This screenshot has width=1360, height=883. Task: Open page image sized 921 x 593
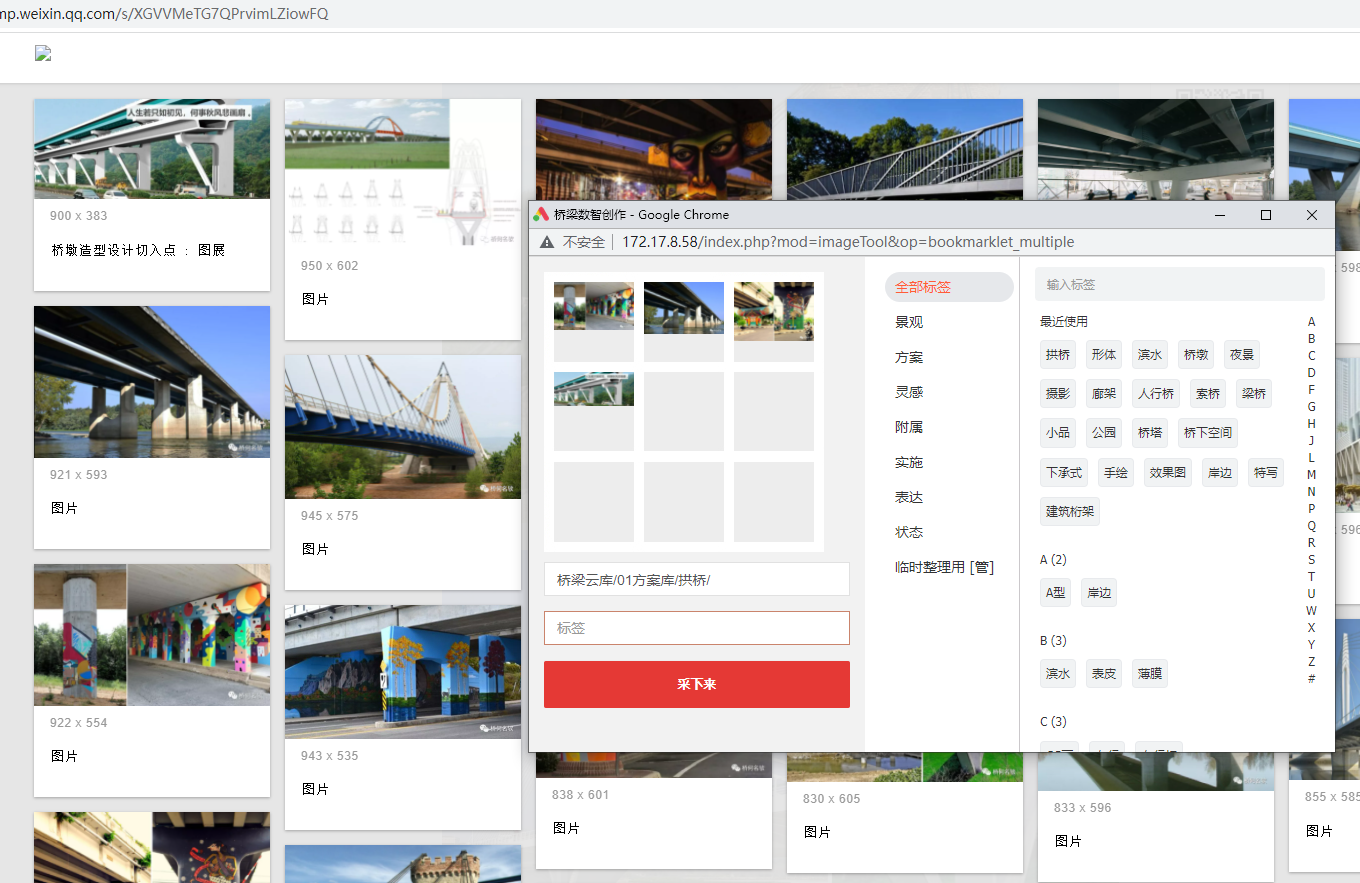152,382
